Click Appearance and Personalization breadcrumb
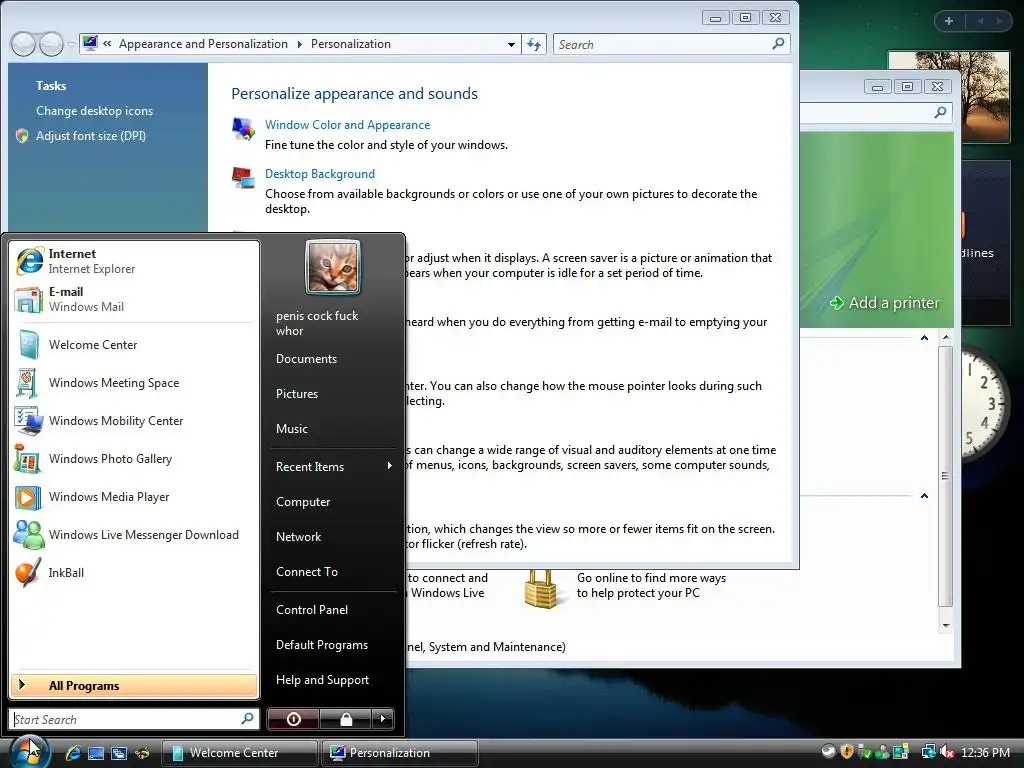 pyautogui.click(x=203, y=44)
